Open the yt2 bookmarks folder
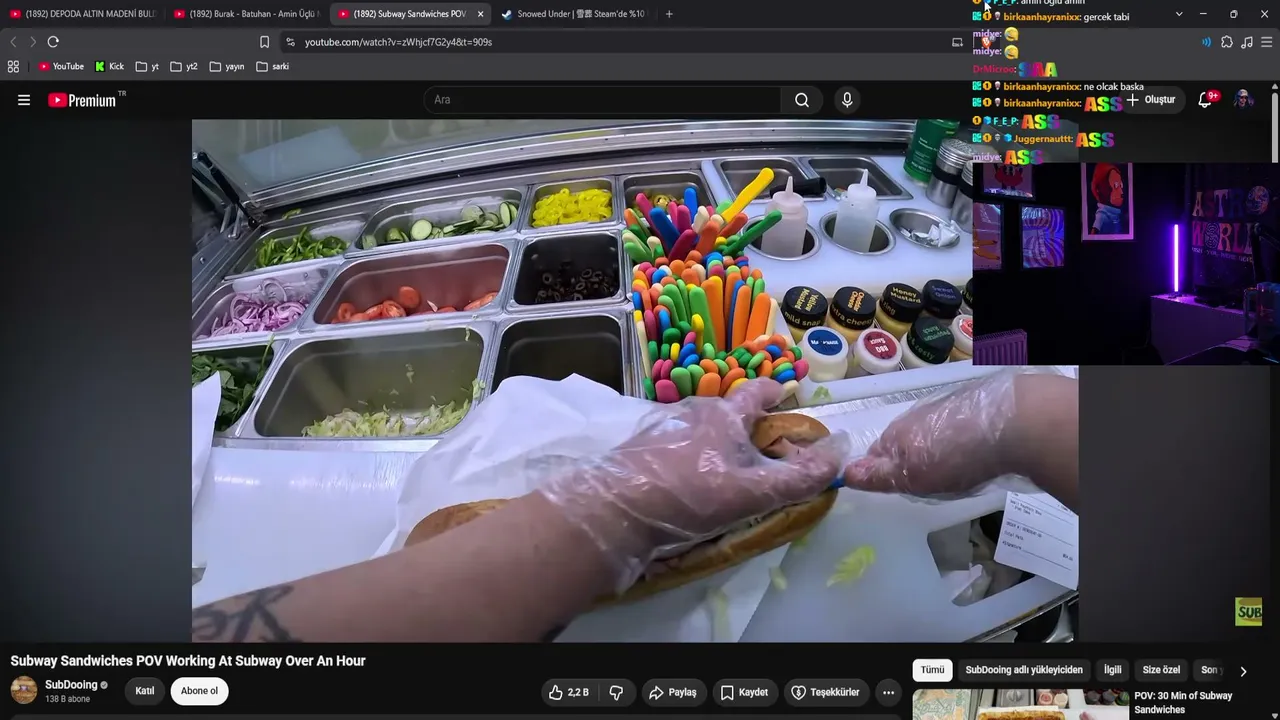1280x720 pixels. point(184,67)
